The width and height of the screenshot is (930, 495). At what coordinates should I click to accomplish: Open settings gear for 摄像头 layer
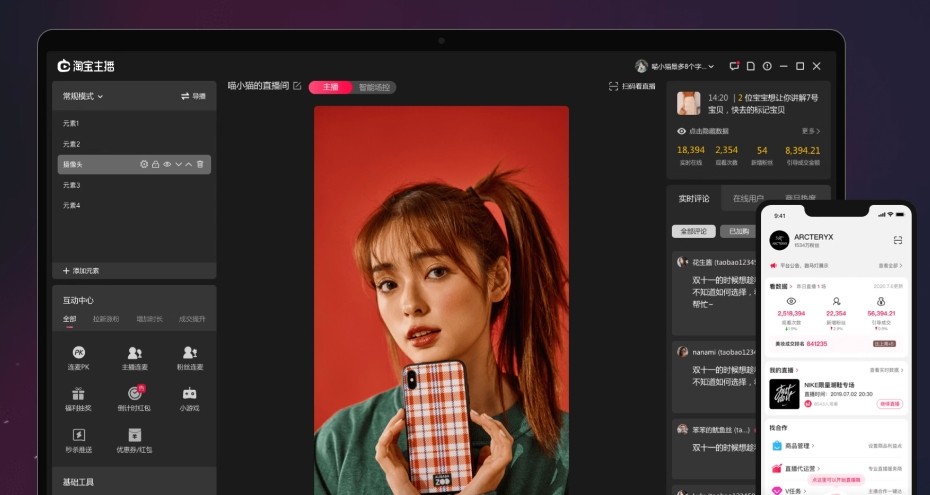144,164
